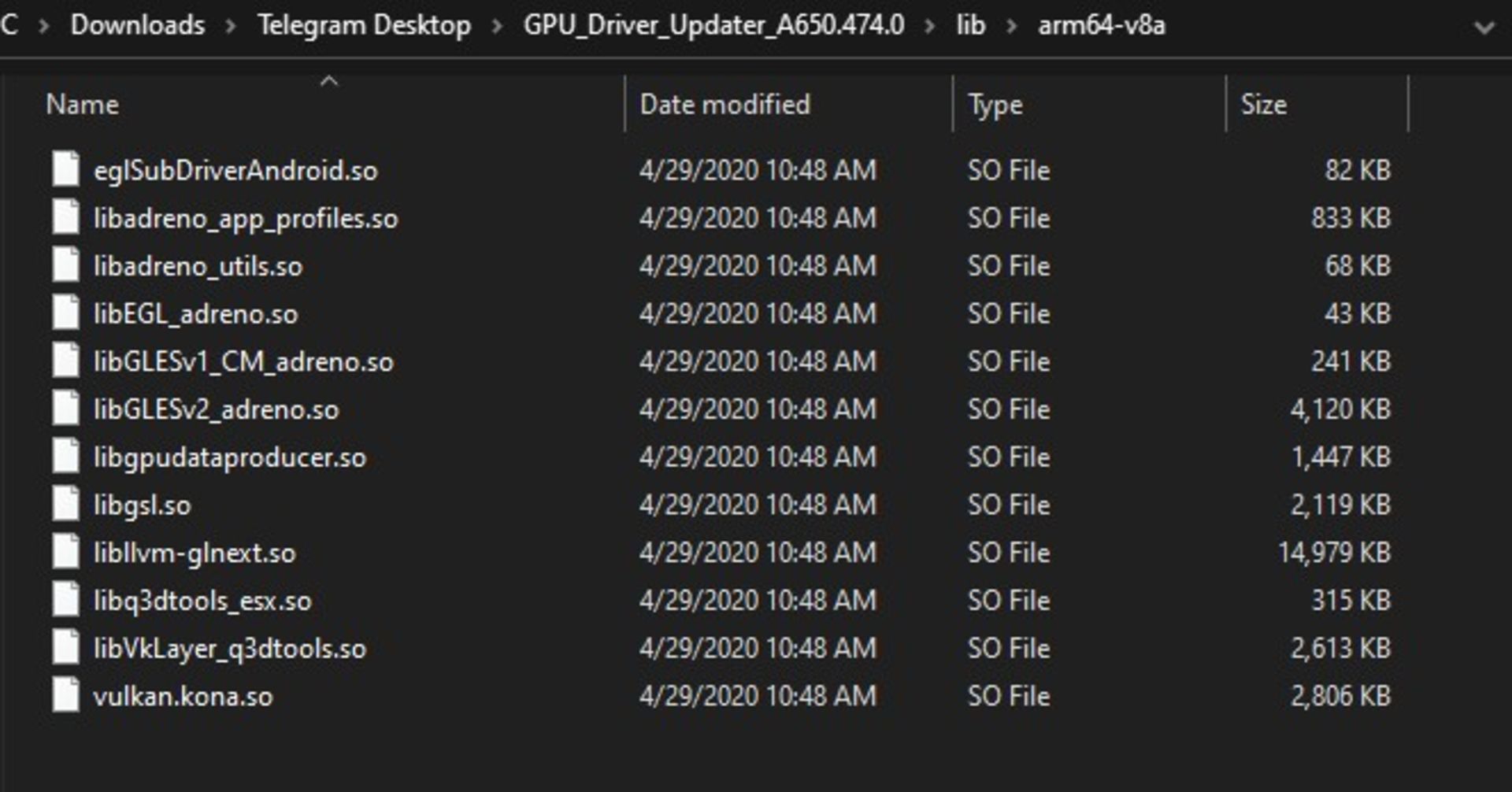
Task: Click the libgsl.so file icon
Action: 65,505
